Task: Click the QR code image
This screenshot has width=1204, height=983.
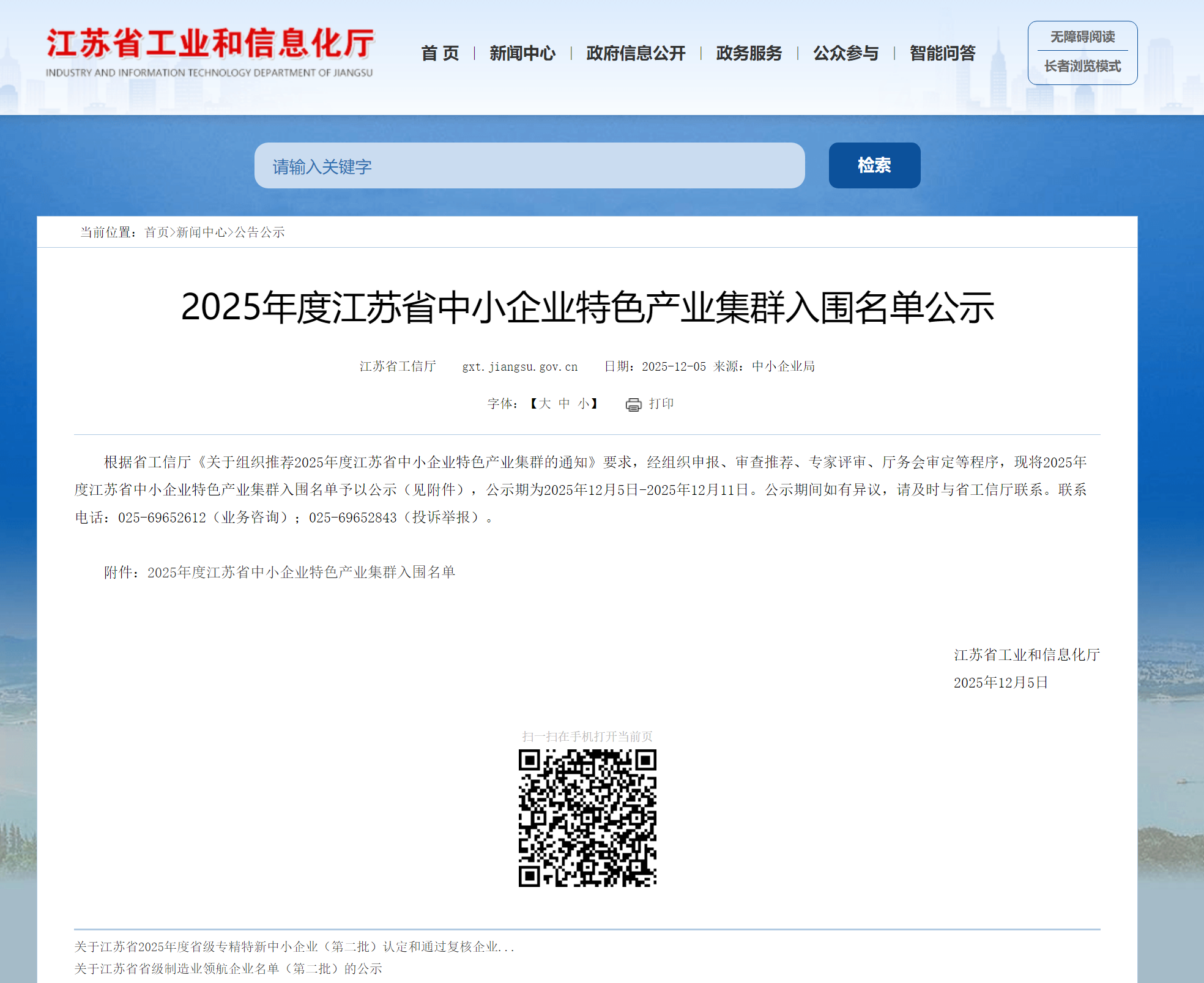Action: coord(587,818)
